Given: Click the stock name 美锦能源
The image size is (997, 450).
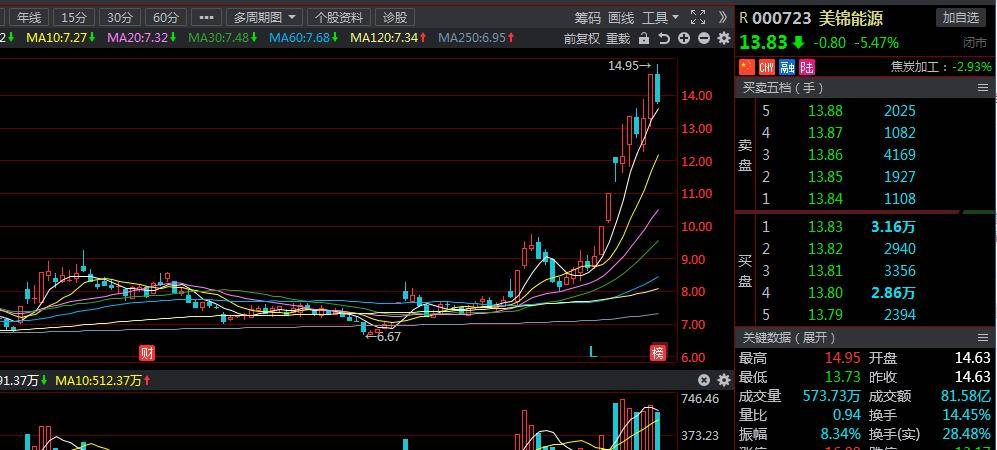Looking at the screenshot, I should pos(851,18).
